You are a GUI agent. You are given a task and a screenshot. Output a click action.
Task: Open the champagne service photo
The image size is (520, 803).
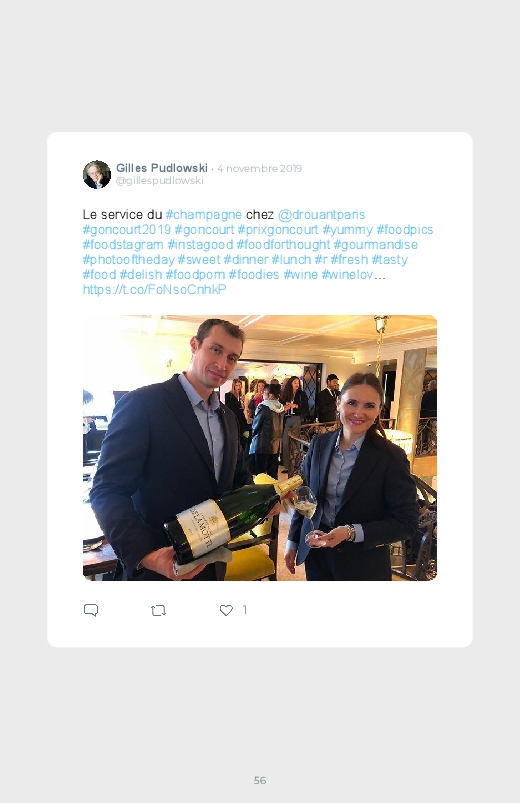[x=260, y=448]
